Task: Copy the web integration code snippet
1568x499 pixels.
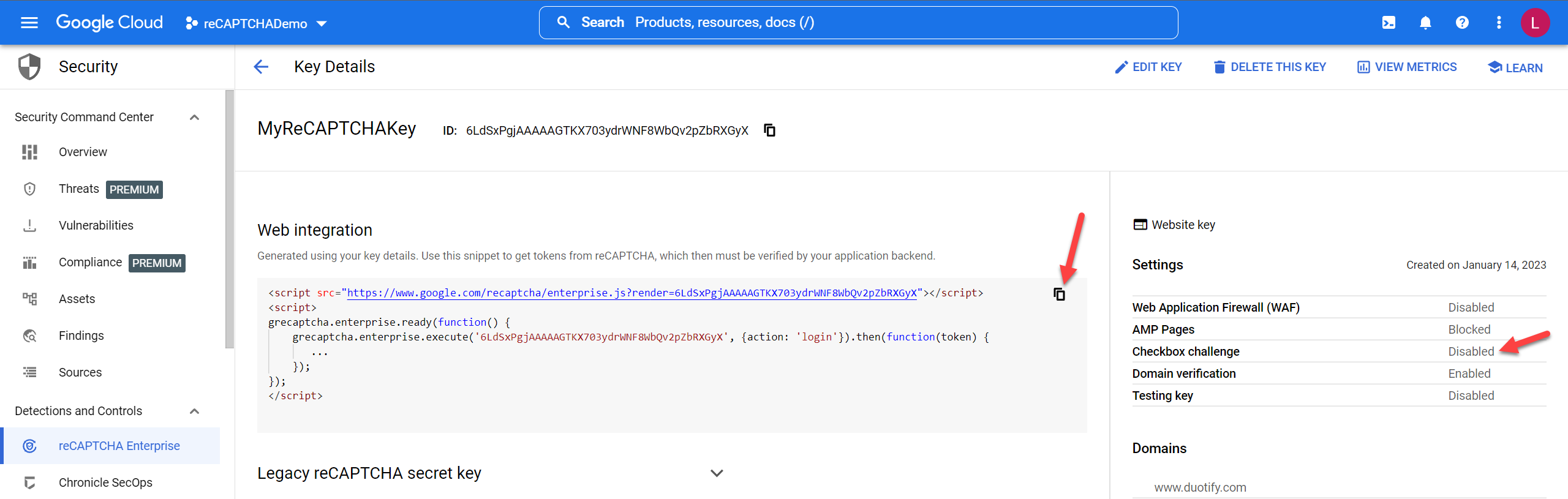Action: [x=1059, y=294]
